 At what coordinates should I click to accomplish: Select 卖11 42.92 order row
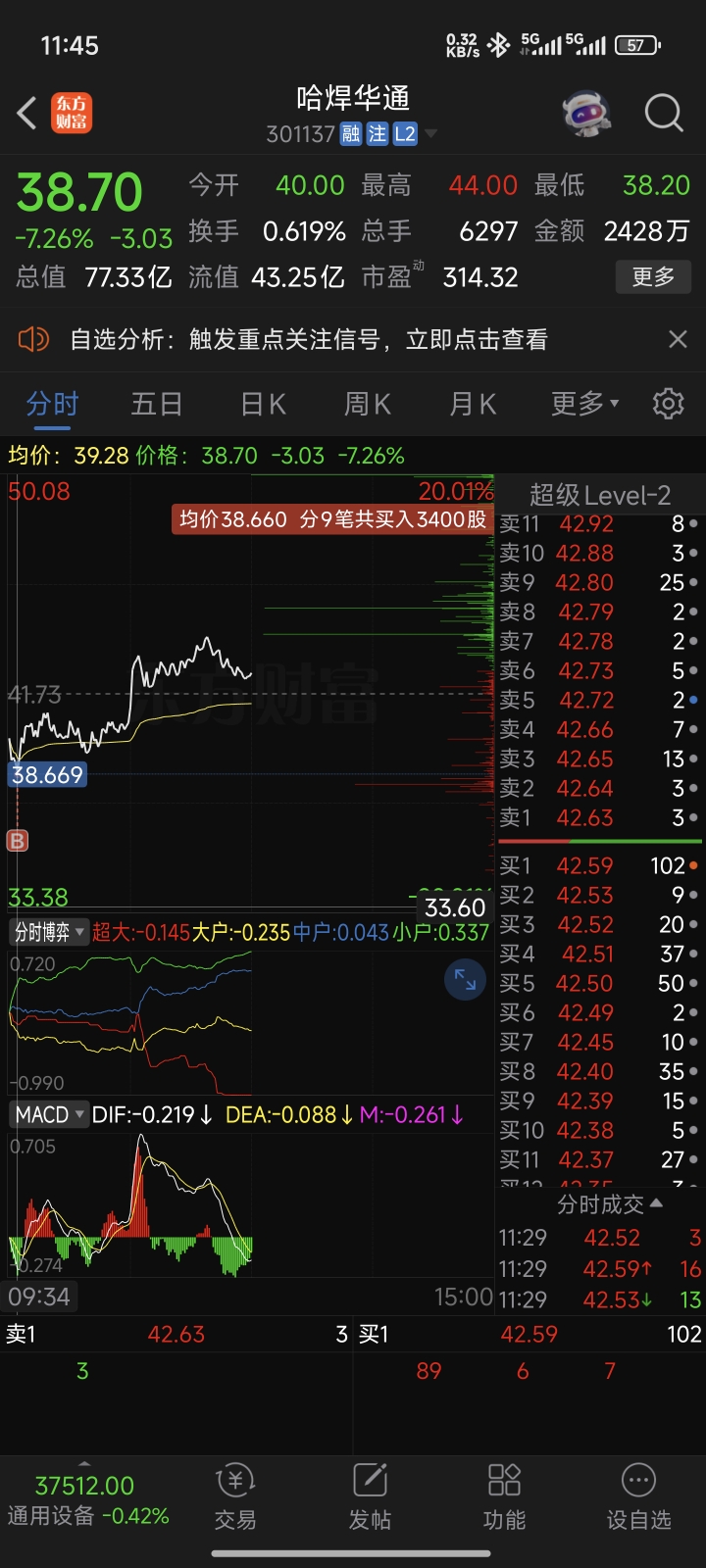600,524
